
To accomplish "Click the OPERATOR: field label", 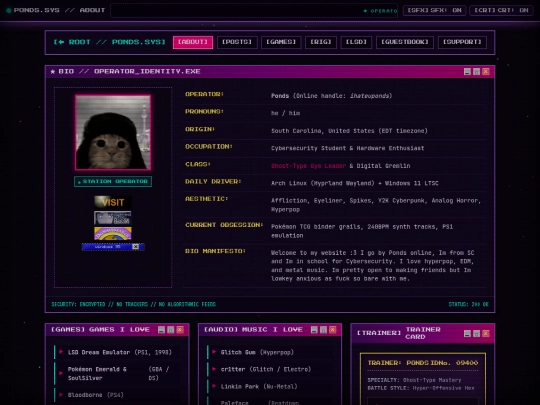I will click(205, 94).
